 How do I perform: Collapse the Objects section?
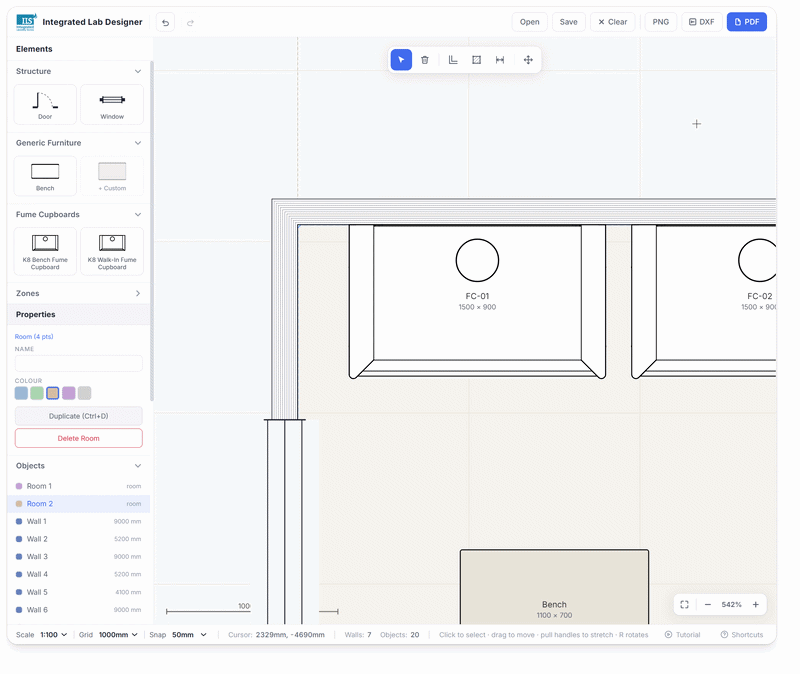[138, 466]
